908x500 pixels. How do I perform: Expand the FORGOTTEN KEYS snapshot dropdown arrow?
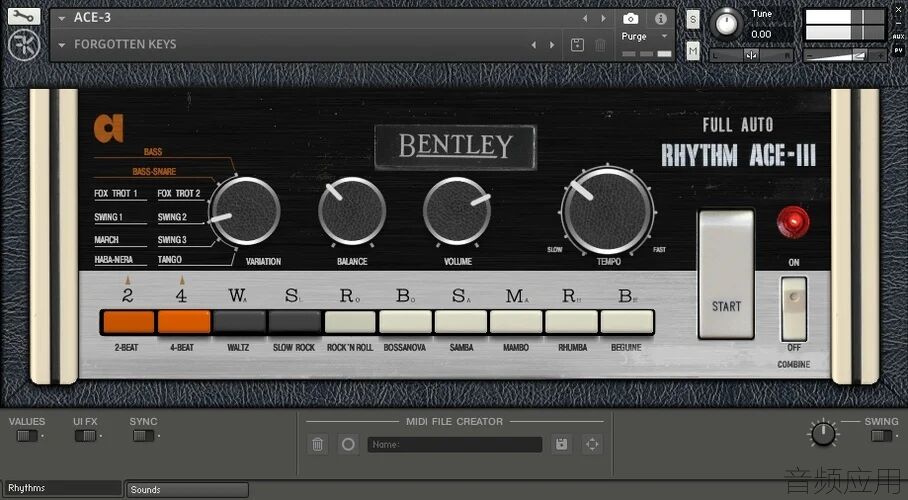pyautogui.click(x=61, y=45)
